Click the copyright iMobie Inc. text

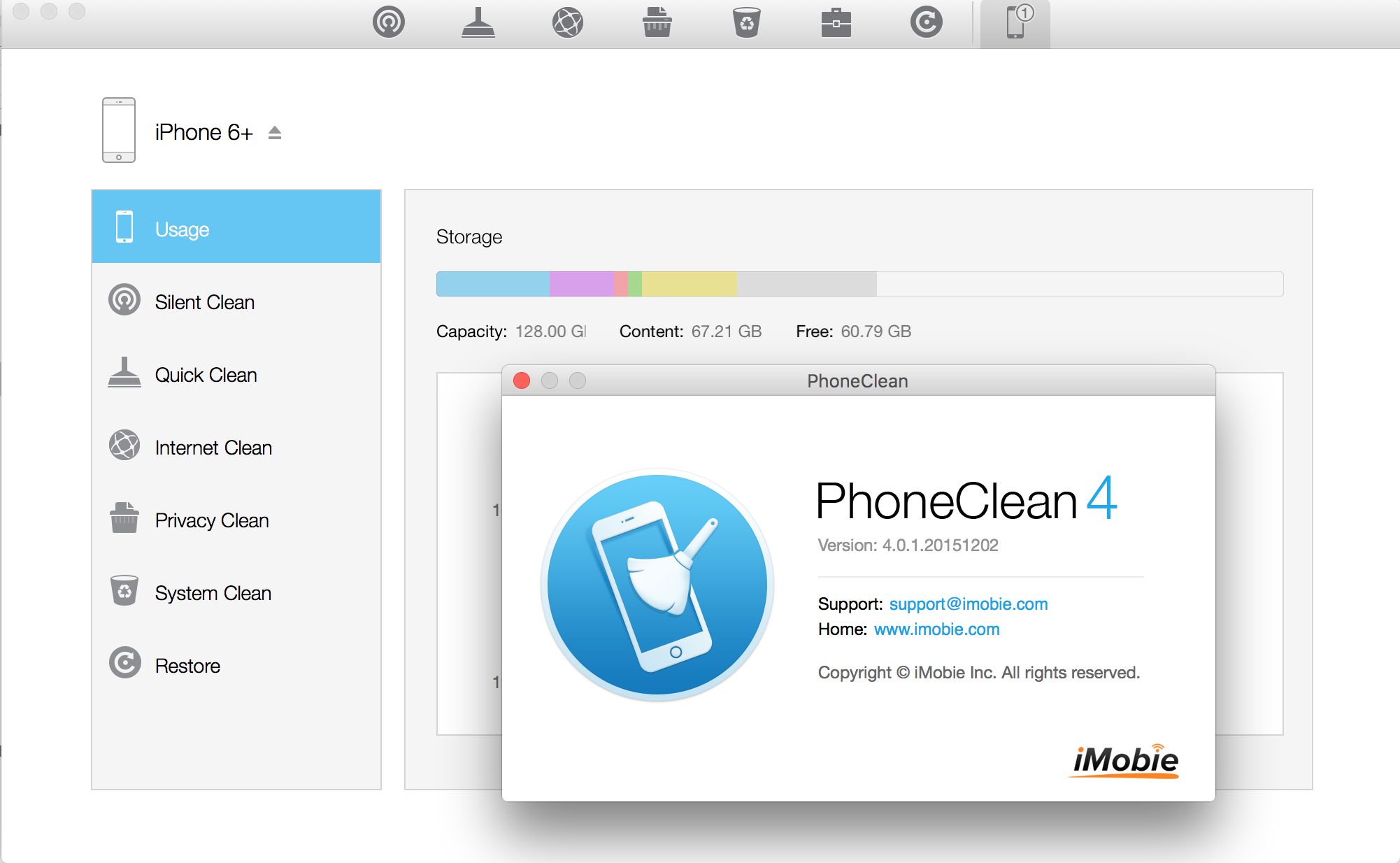[979, 673]
